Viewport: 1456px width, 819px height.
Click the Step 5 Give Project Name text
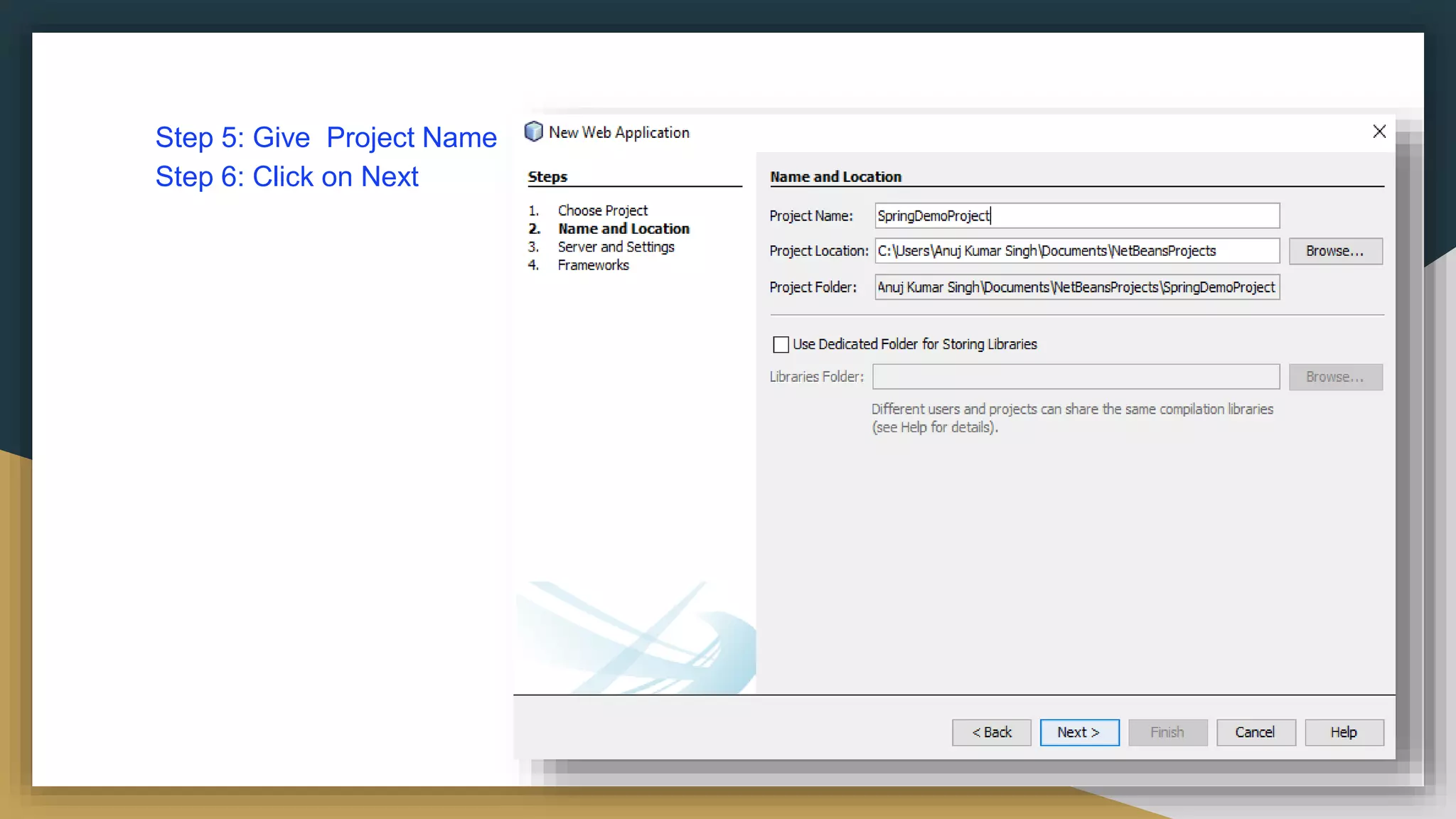[326, 137]
